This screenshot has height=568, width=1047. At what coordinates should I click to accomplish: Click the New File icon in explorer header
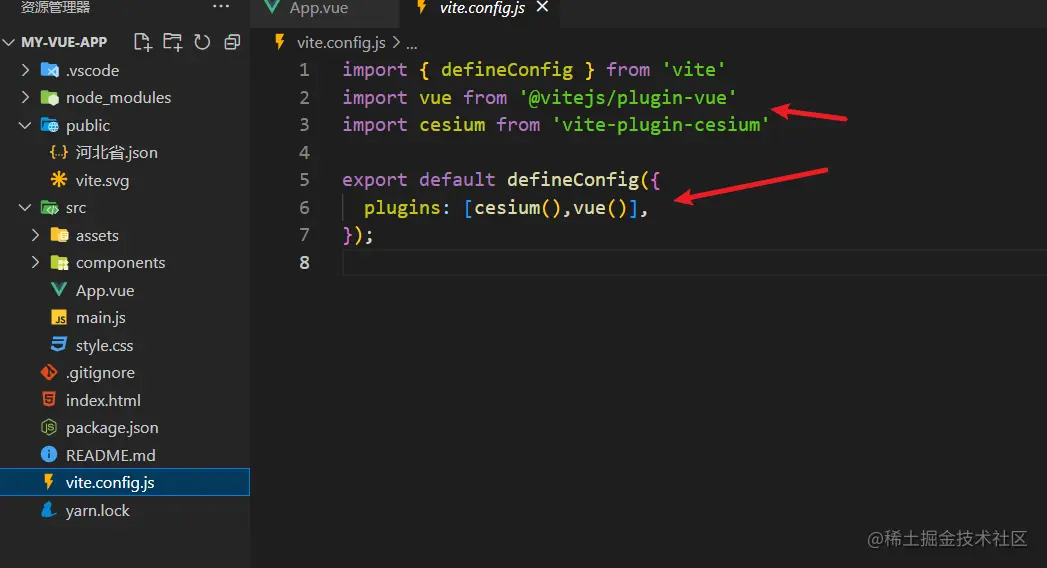pos(143,42)
